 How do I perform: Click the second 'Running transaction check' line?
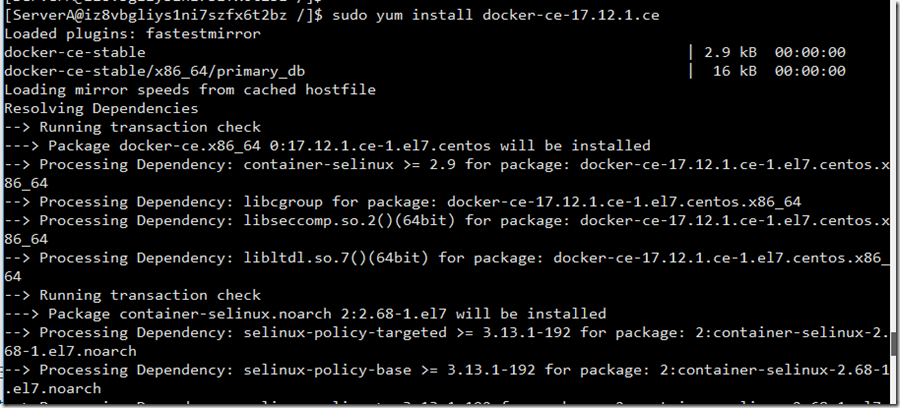[x=133, y=295]
